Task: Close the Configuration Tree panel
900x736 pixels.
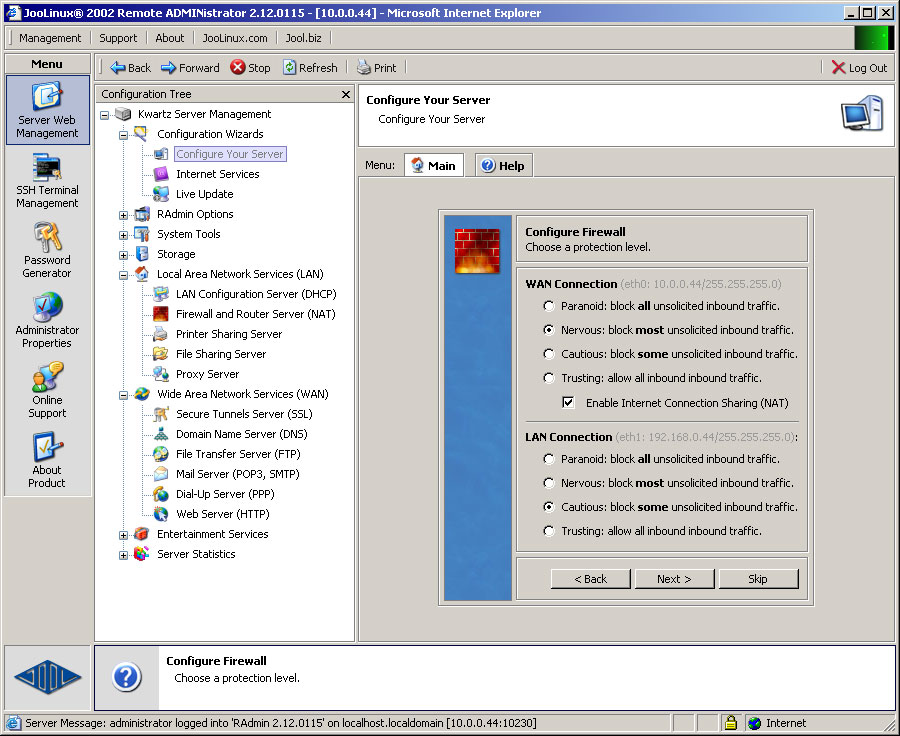Action: pyautogui.click(x=346, y=94)
